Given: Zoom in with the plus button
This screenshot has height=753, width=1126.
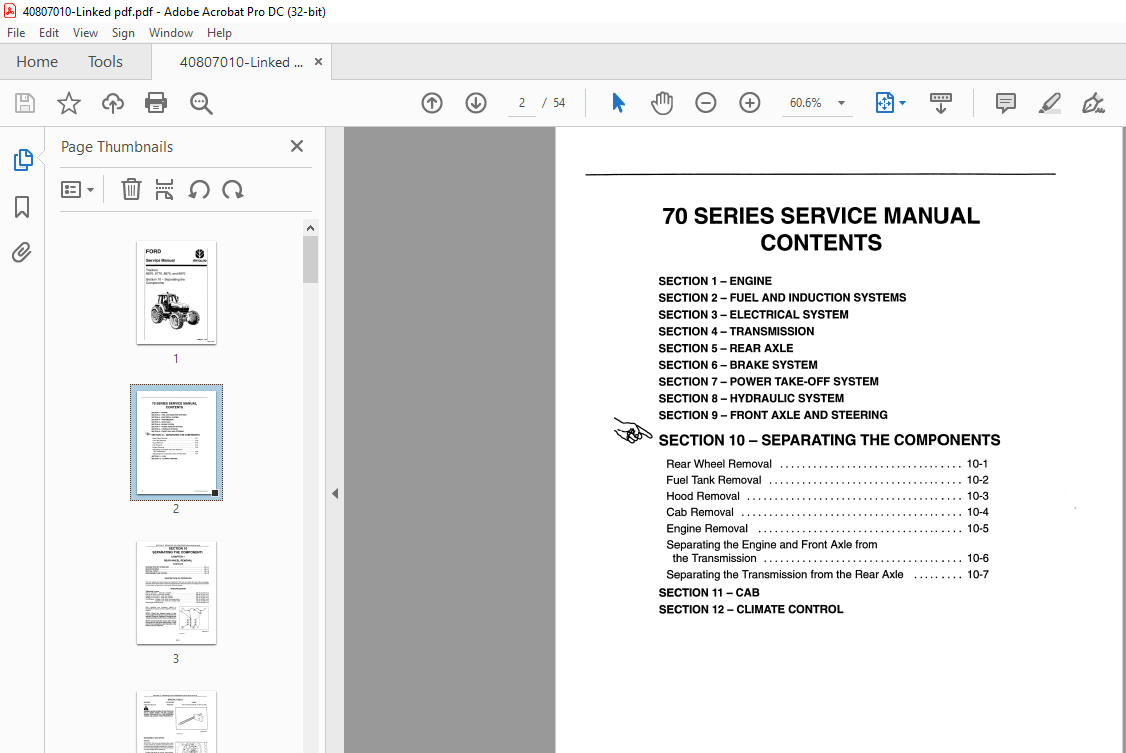Looking at the screenshot, I should [x=750, y=103].
